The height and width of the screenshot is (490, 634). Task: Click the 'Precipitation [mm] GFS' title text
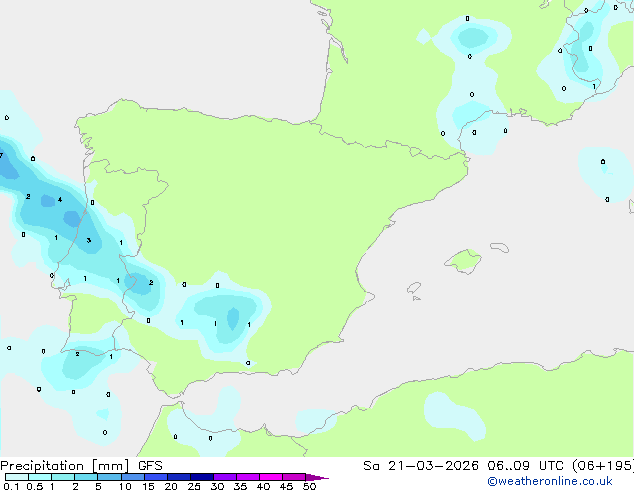(x=81, y=466)
